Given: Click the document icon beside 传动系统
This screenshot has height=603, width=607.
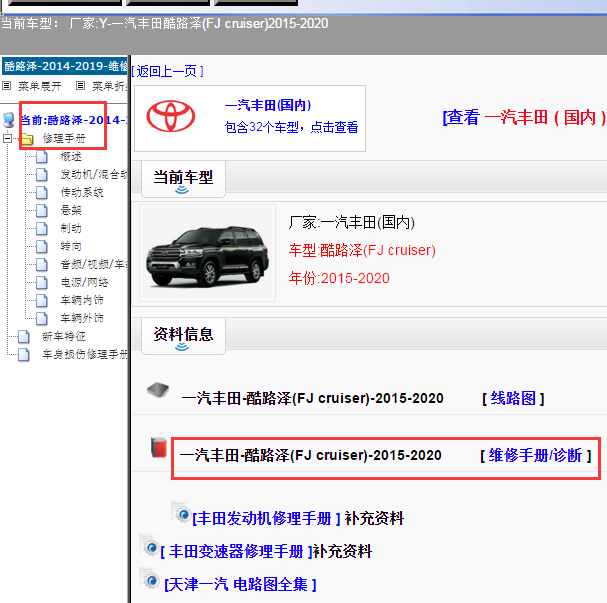Looking at the screenshot, I should click(x=41, y=192).
